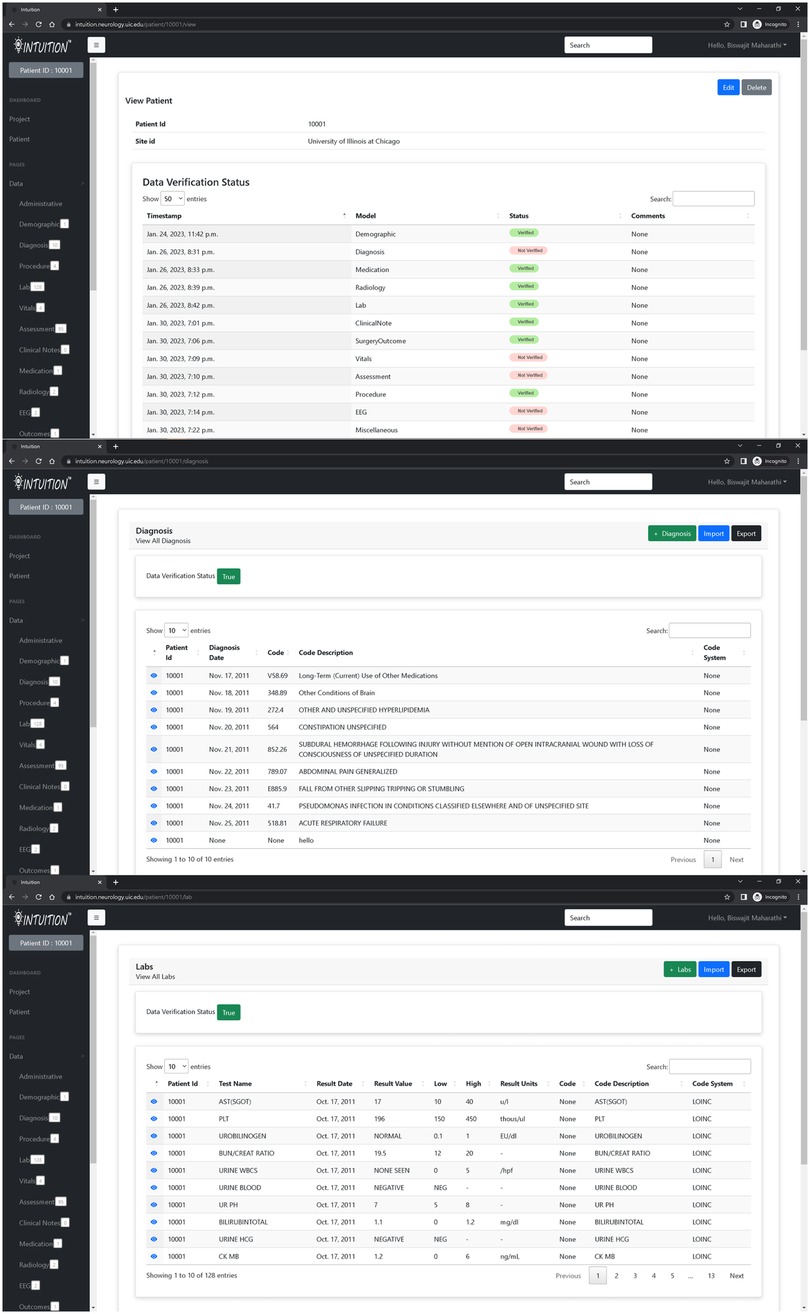
Task: Click the Search field above the diagnosis table
Action: (x=710, y=630)
